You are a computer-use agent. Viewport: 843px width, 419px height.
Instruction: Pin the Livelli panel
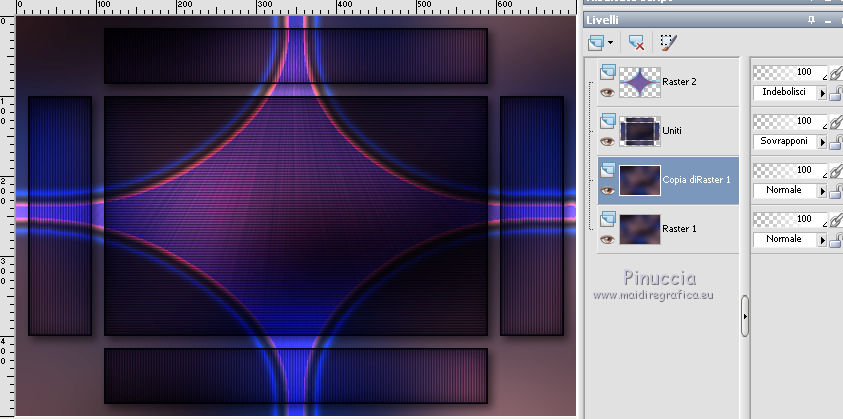pos(811,20)
